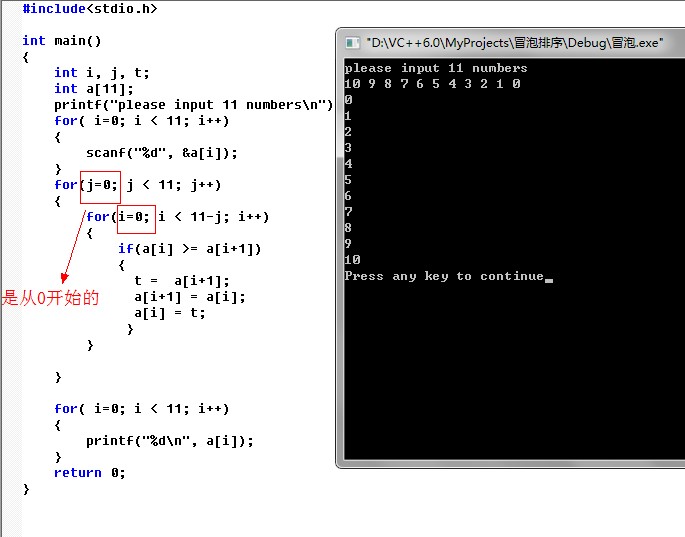
Task: Click the 'a[i] = t;' statement
Action: [170, 313]
